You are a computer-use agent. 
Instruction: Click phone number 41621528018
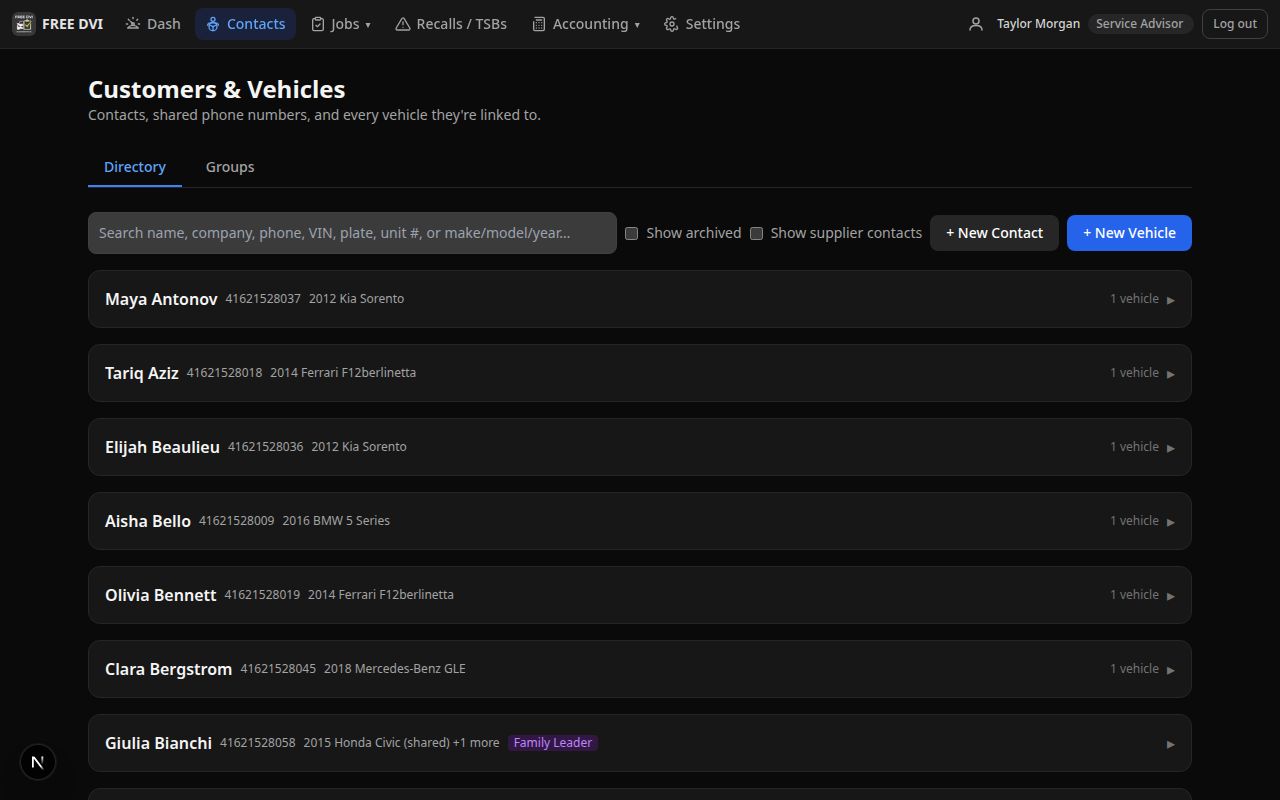225,373
